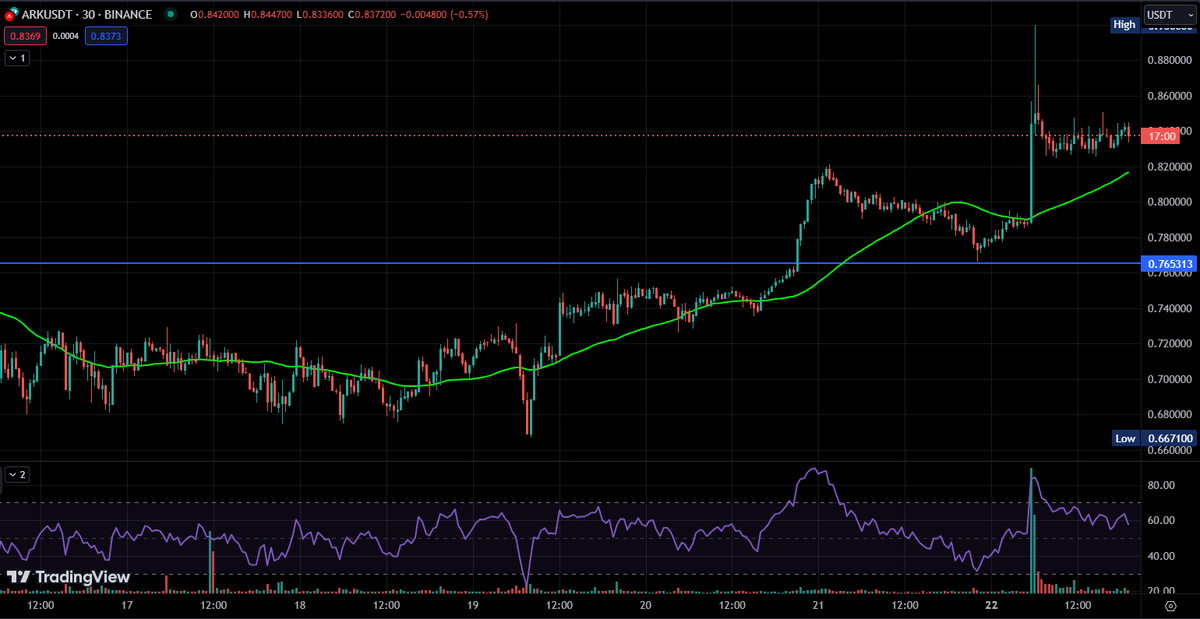Viewport: 1200px width, 619px height.
Task: Click the date label 18 on time axis
Action: [x=299, y=606]
